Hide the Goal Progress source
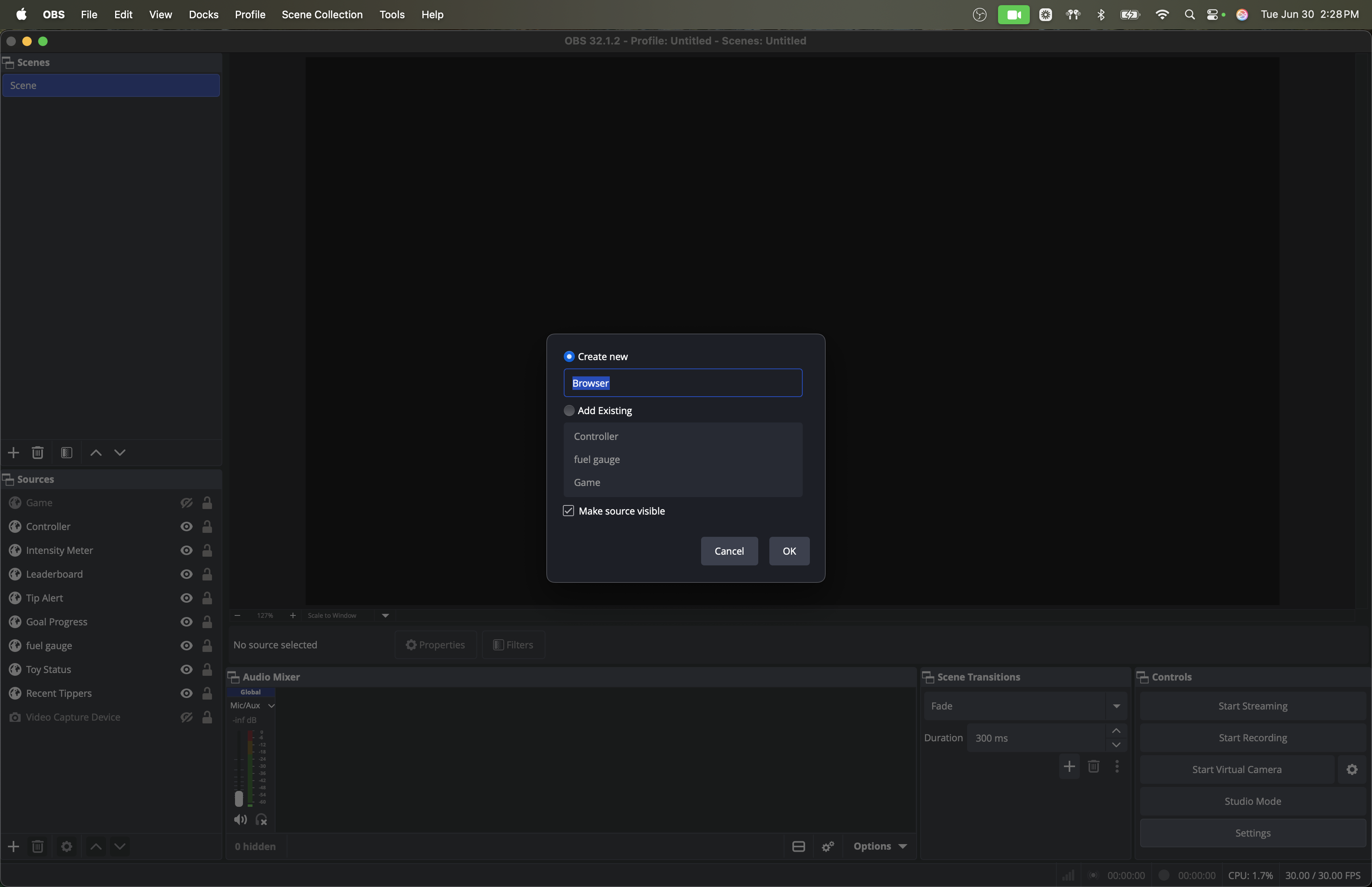1372x887 pixels. point(187,622)
